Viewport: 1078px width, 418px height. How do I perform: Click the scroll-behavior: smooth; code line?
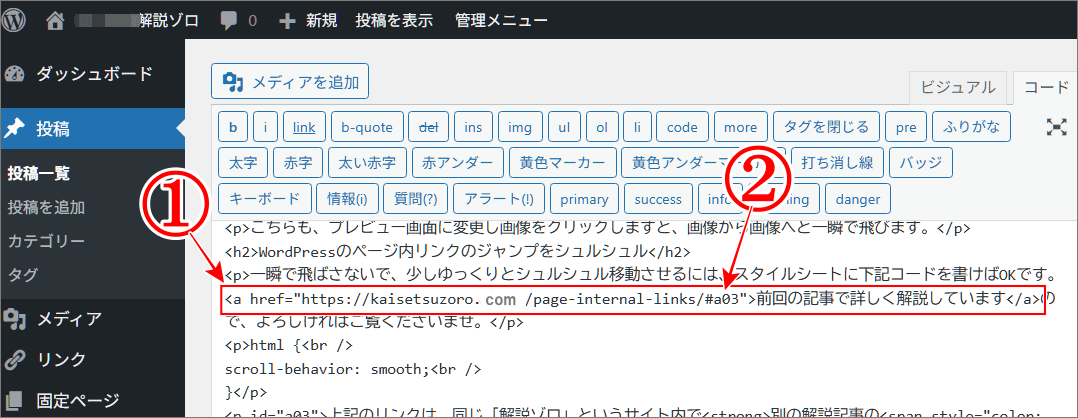[352, 369]
